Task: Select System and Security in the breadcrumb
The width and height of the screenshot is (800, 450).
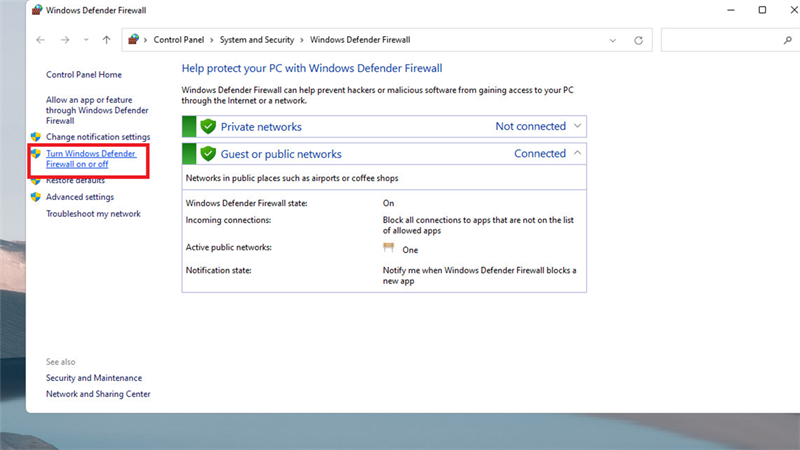Action: [x=257, y=40]
